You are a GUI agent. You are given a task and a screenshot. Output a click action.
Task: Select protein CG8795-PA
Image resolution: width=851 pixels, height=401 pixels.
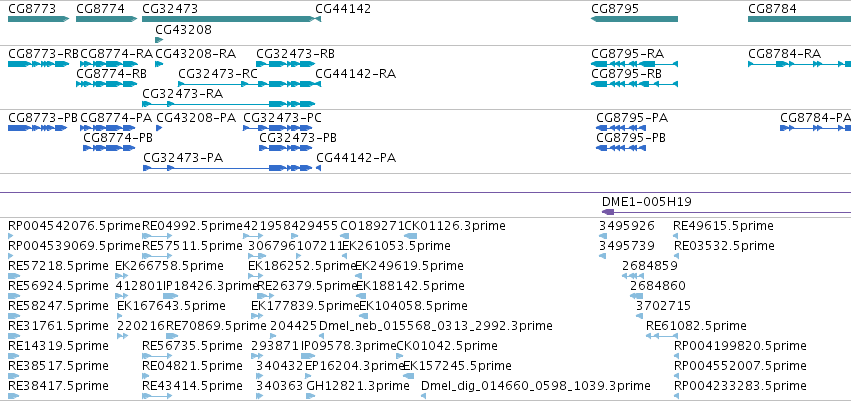[x=621, y=128]
